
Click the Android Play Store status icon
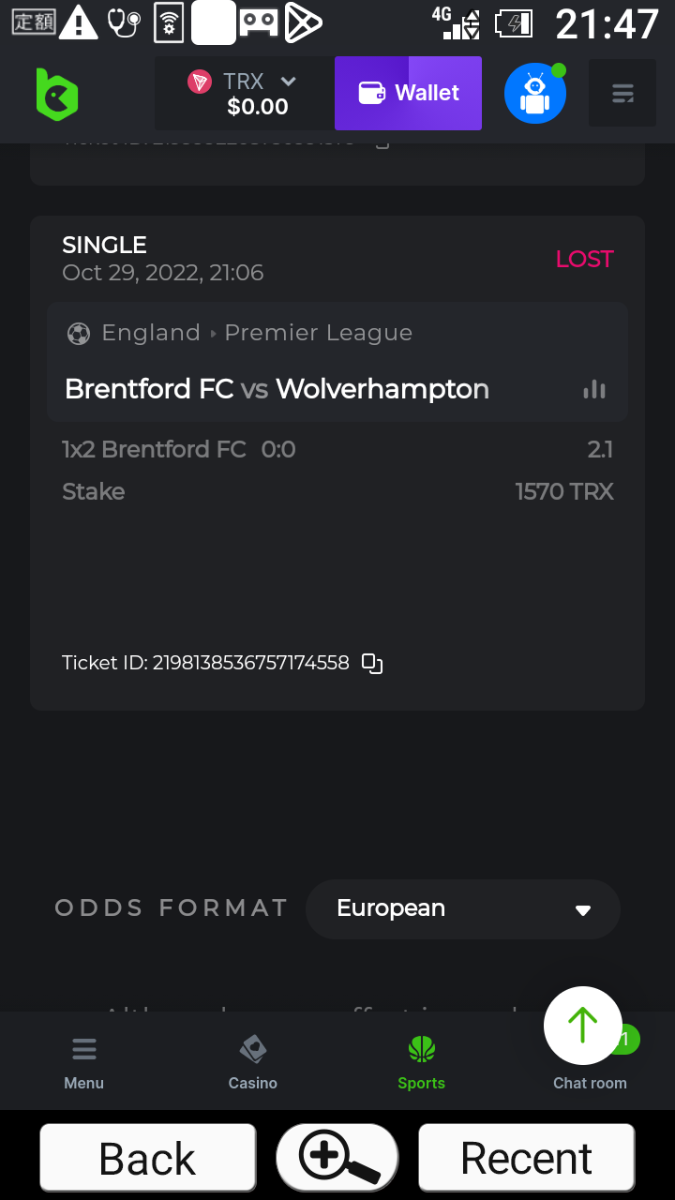pyautogui.click(x=303, y=23)
